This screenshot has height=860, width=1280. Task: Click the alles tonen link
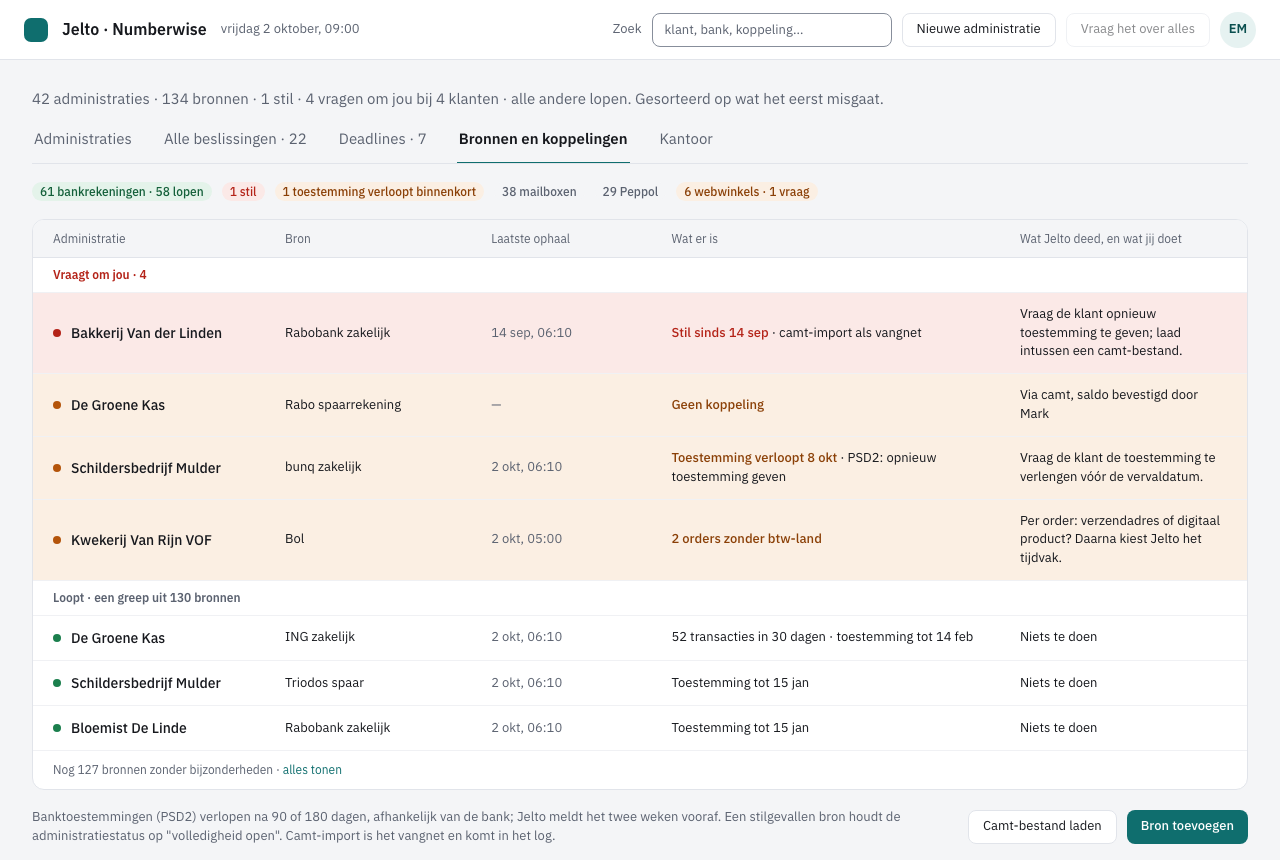tap(312, 770)
